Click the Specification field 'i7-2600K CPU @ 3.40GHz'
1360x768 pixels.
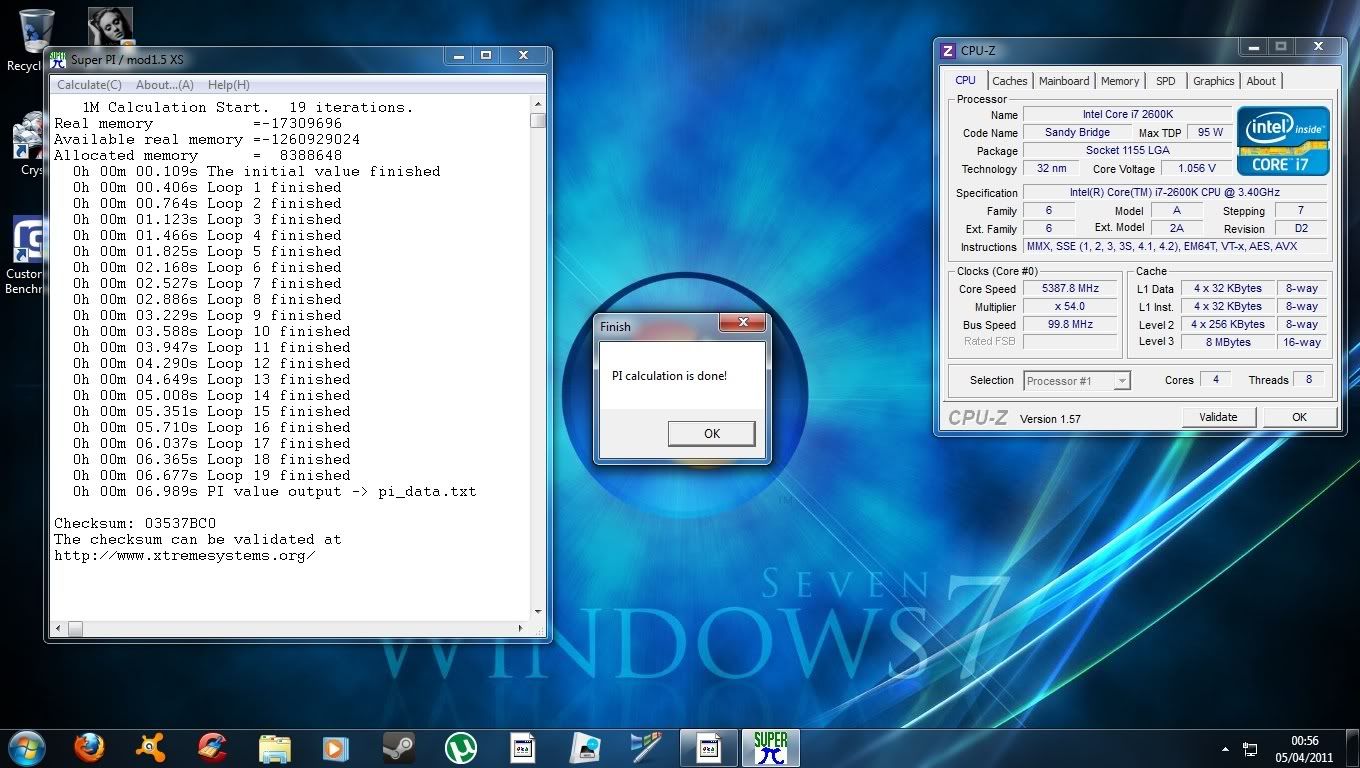pyautogui.click(x=1175, y=192)
